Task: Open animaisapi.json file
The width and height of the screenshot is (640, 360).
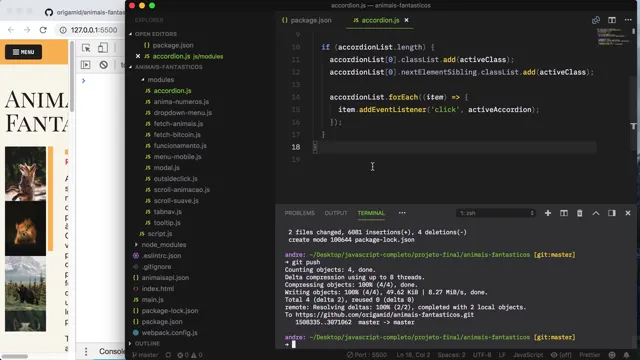Action: (165, 278)
